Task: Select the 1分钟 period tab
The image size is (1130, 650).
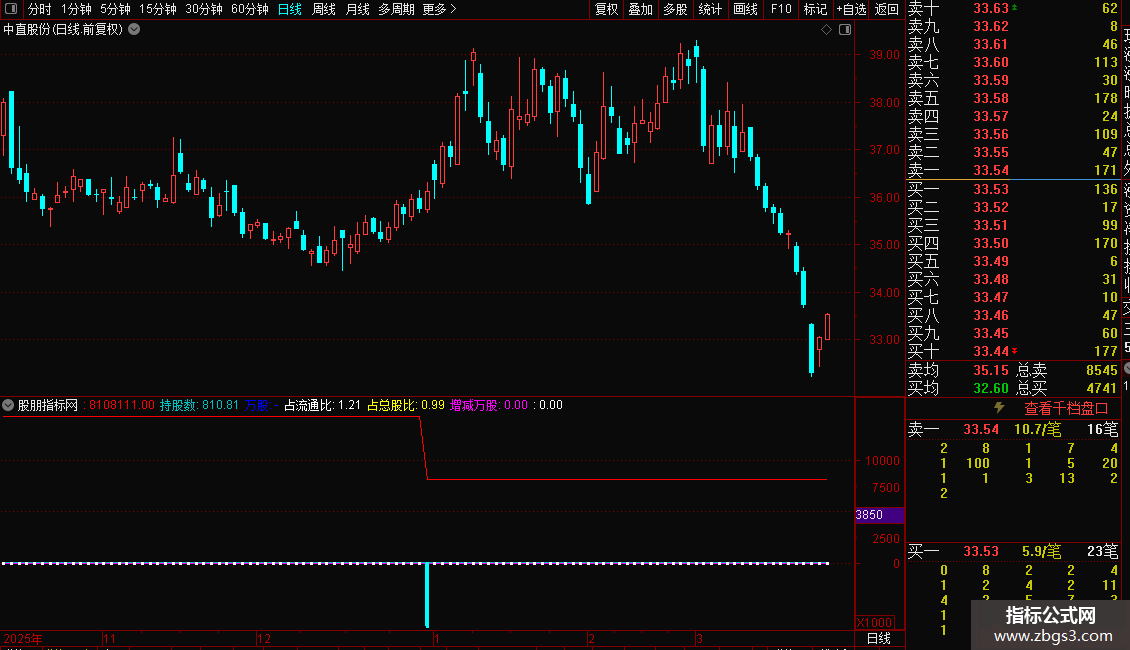Action: click(76, 9)
